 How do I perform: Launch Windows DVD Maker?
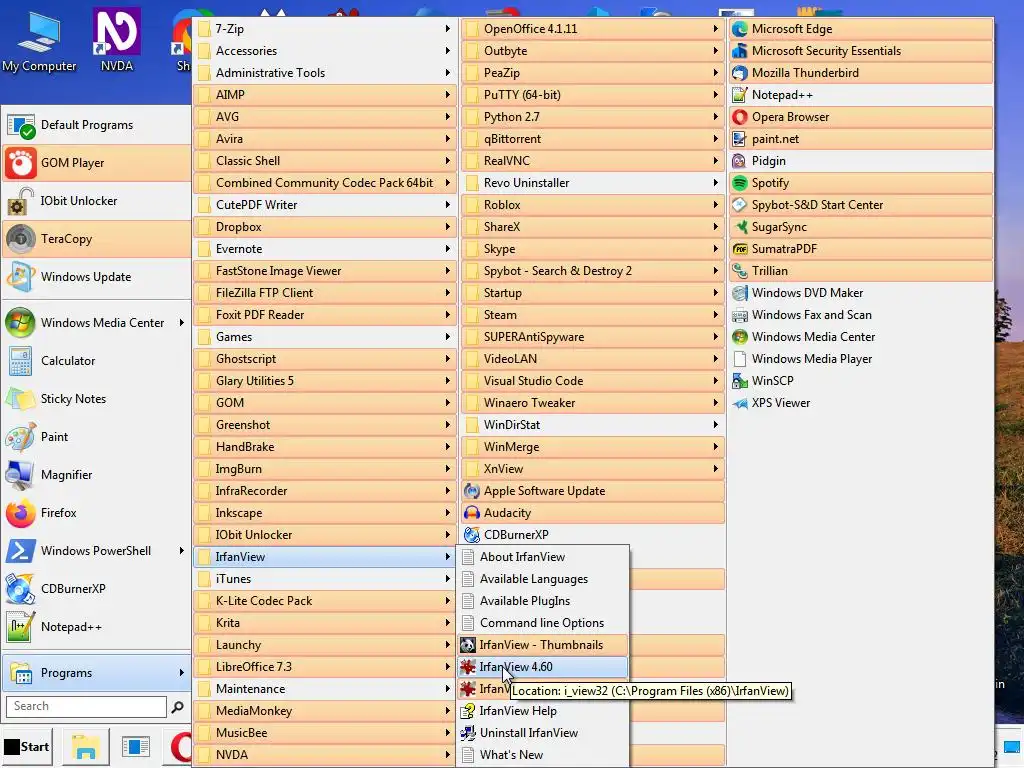click(861, 293)
